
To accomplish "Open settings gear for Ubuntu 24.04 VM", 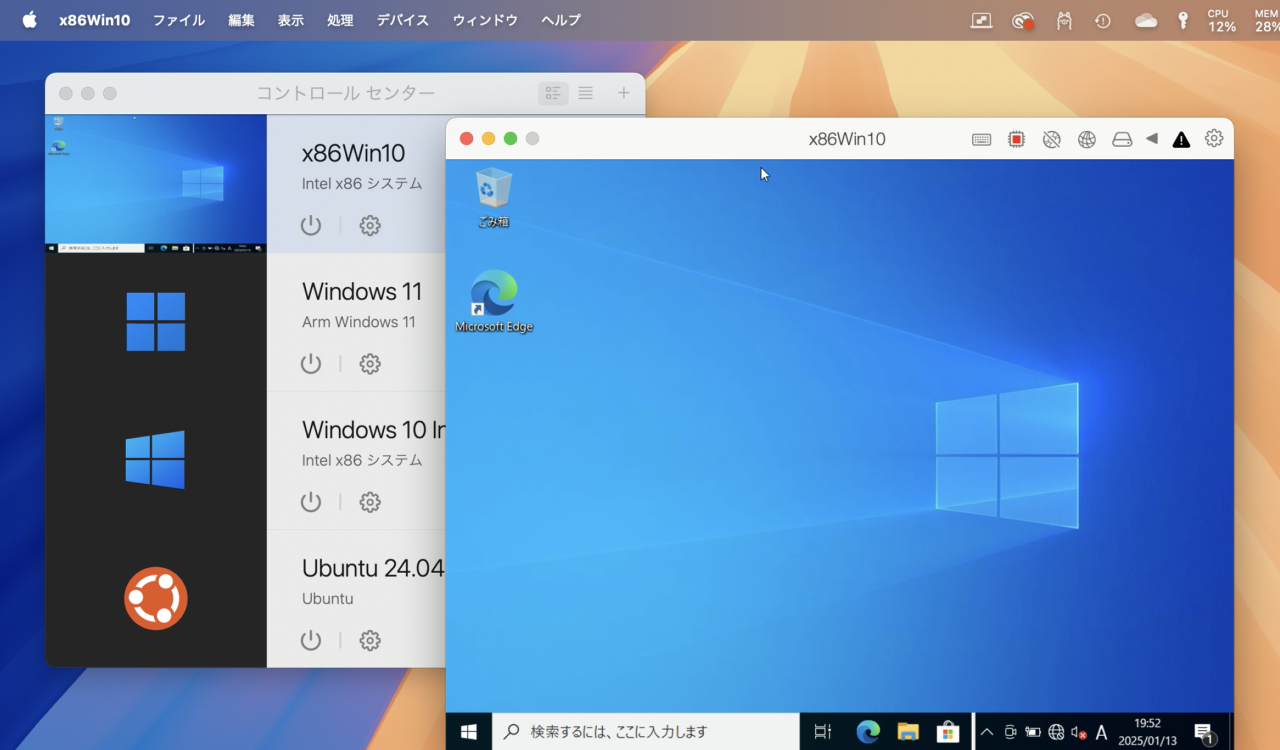I will point(370,640).
